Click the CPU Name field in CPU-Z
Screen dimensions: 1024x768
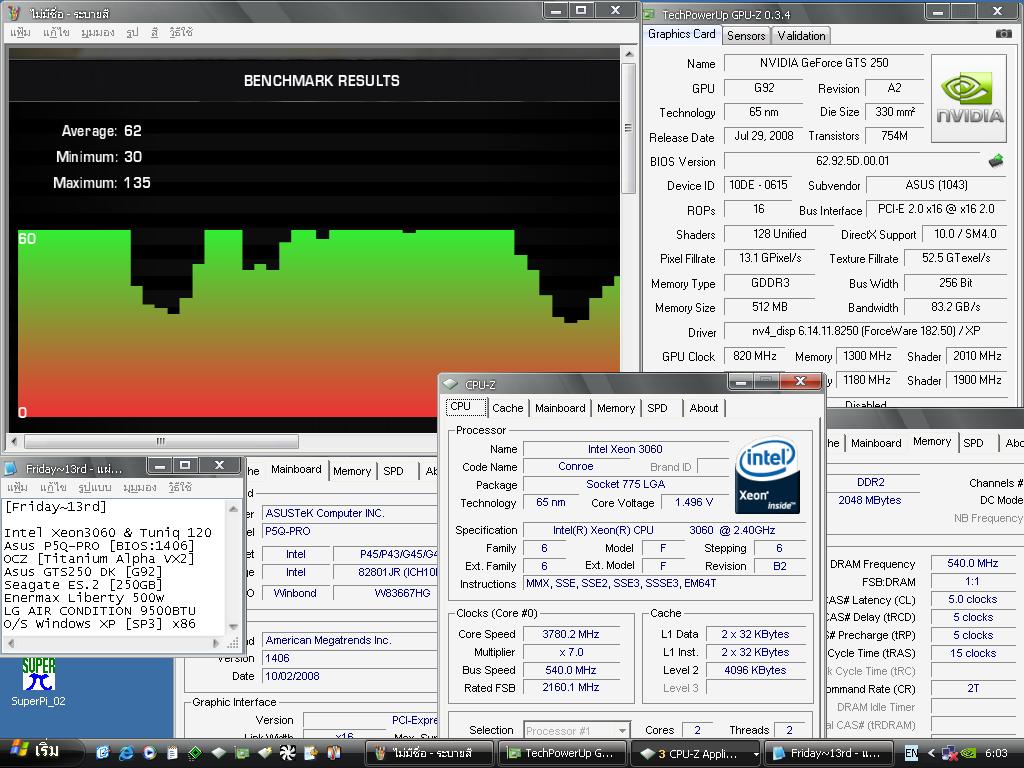625,449
